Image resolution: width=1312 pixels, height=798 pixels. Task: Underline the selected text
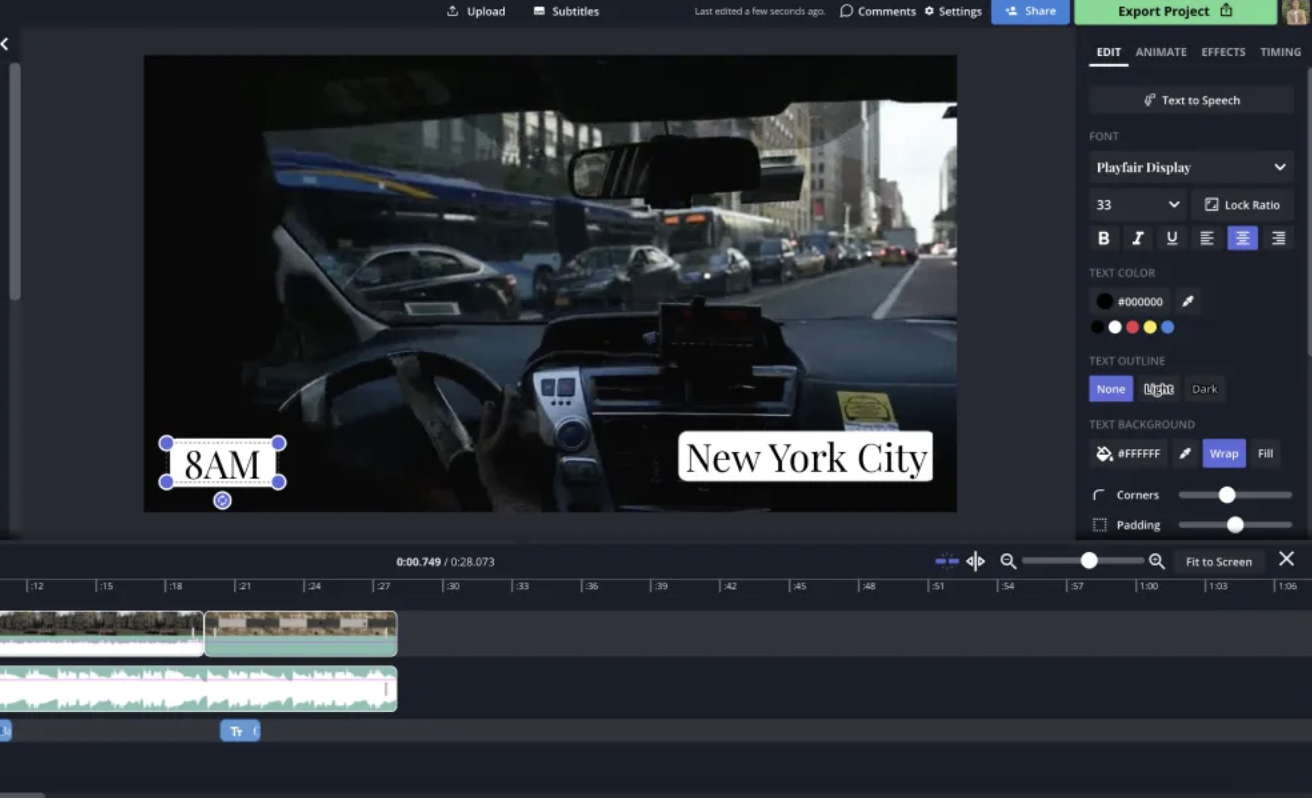pos(1171,238)
